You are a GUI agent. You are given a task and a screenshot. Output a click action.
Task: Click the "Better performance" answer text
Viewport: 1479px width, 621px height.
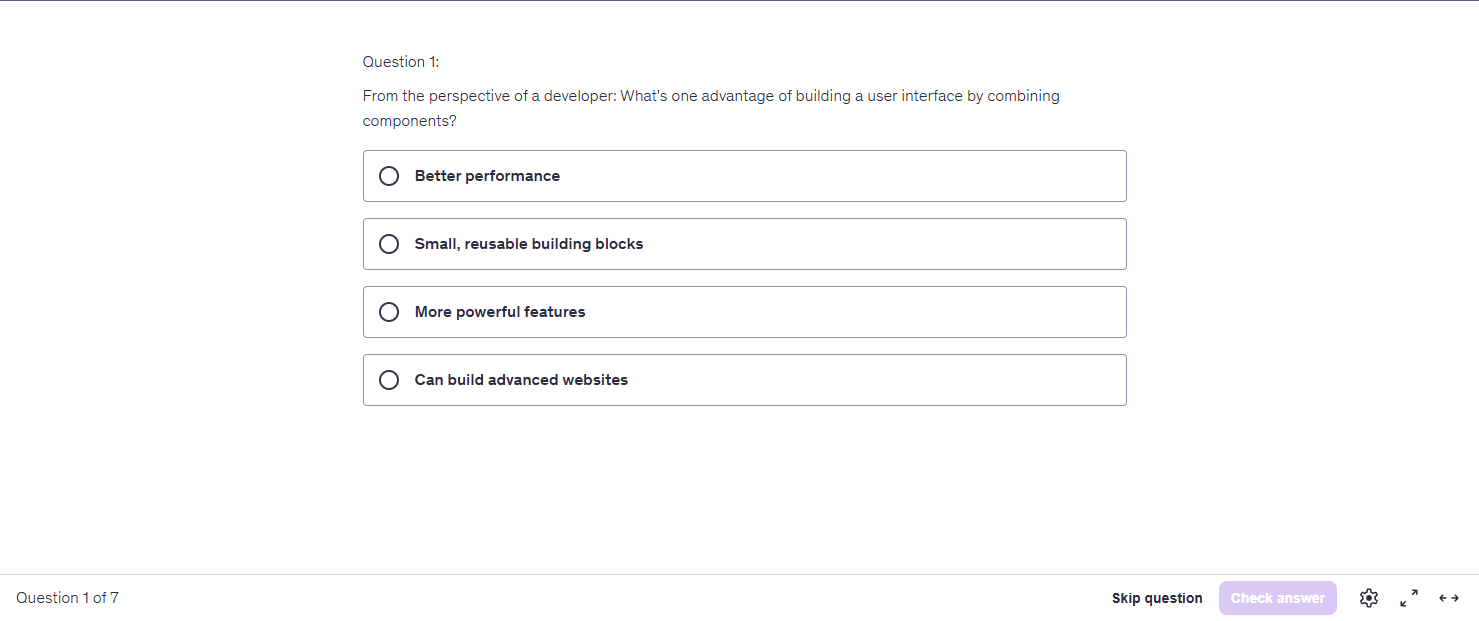tap(487, 176)
